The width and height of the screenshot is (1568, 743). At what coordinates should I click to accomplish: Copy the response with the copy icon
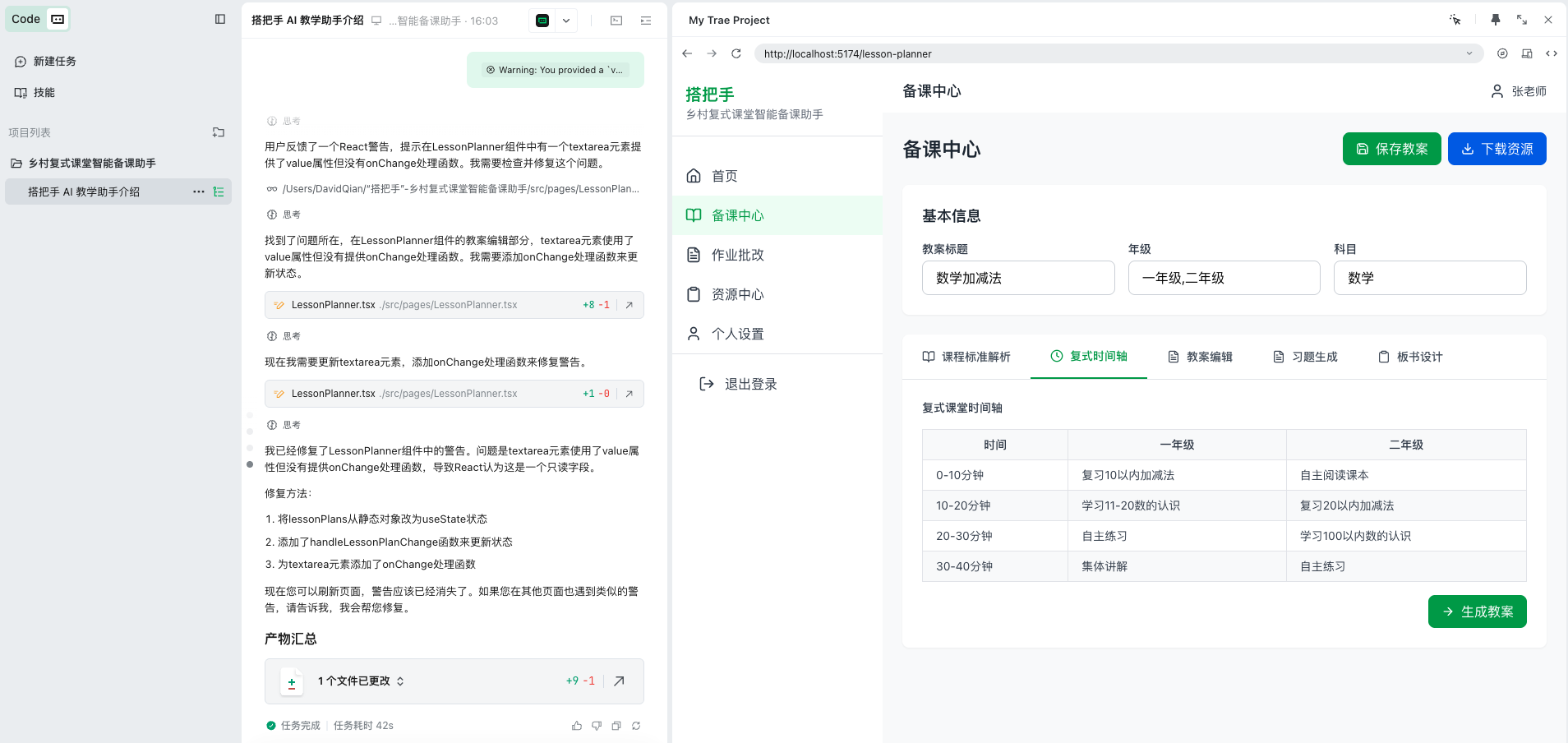coord(616,726)
